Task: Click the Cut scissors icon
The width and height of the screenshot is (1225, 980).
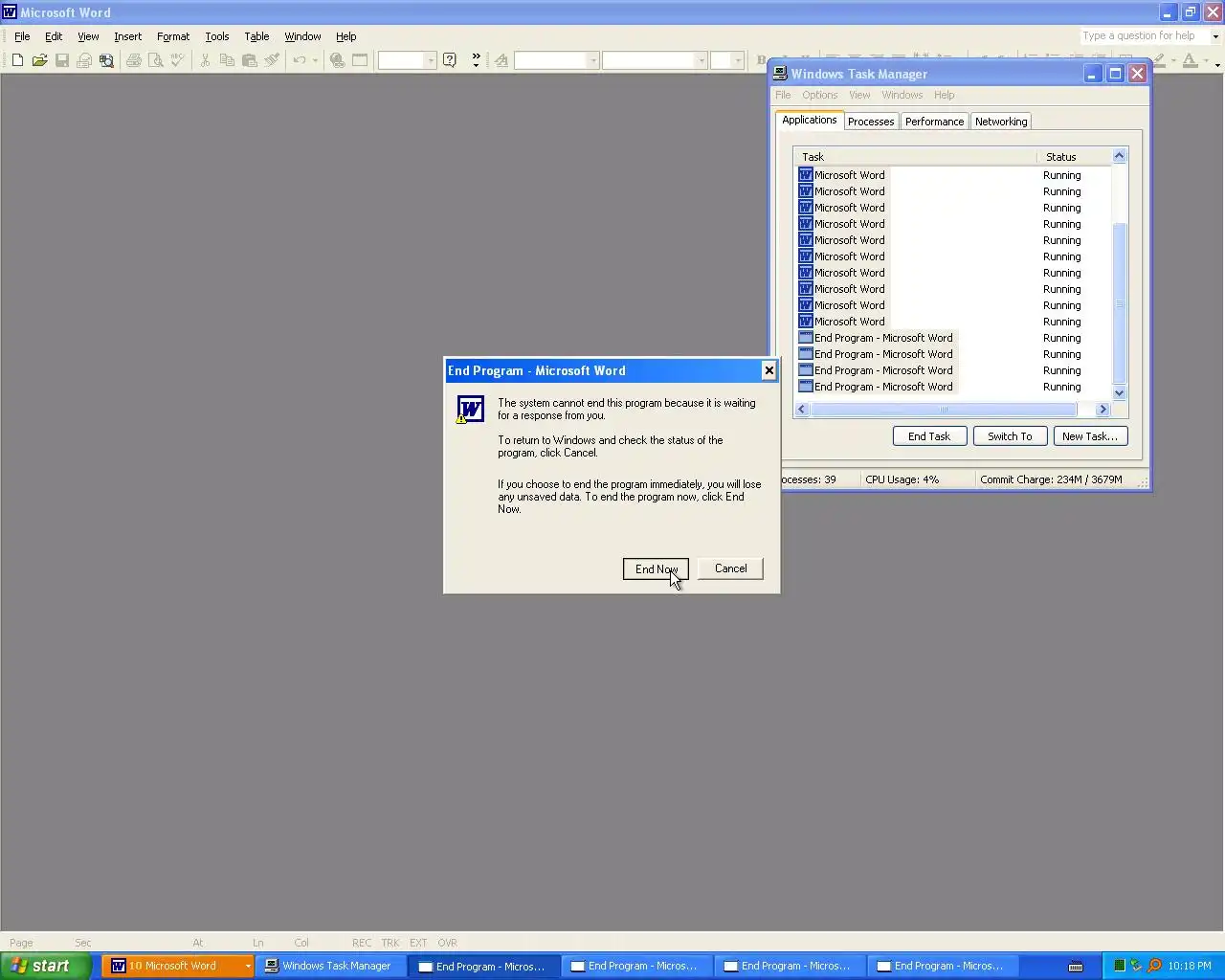Action: point(205,60)
